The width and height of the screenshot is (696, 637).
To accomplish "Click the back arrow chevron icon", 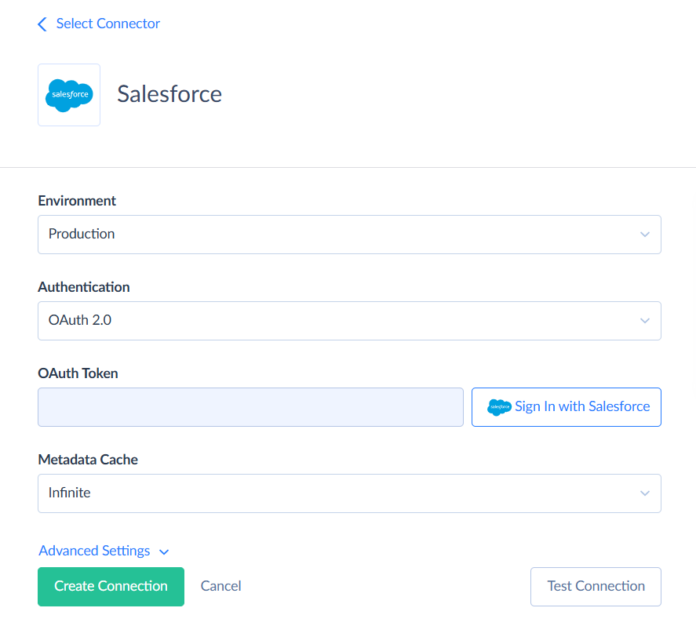I will (x=42, y=24).
